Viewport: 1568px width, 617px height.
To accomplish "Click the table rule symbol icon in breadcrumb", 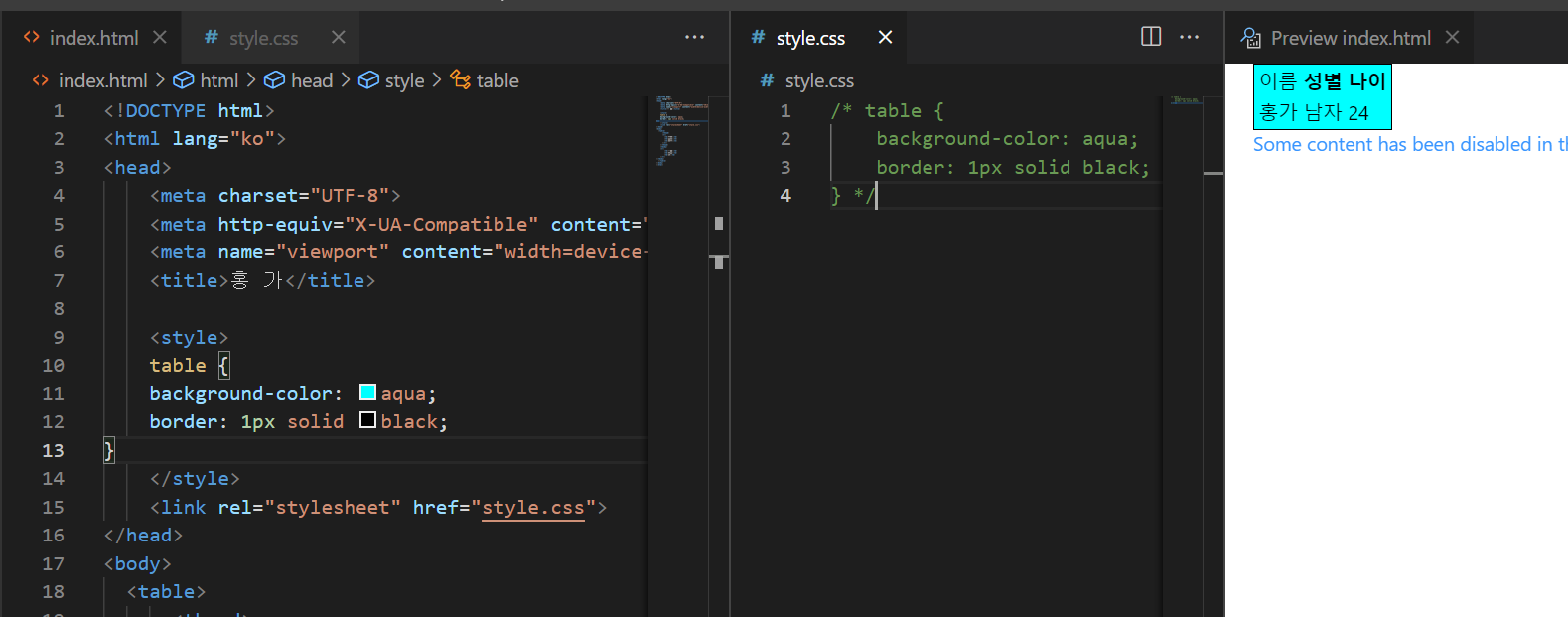I will [x=461, y=79].
